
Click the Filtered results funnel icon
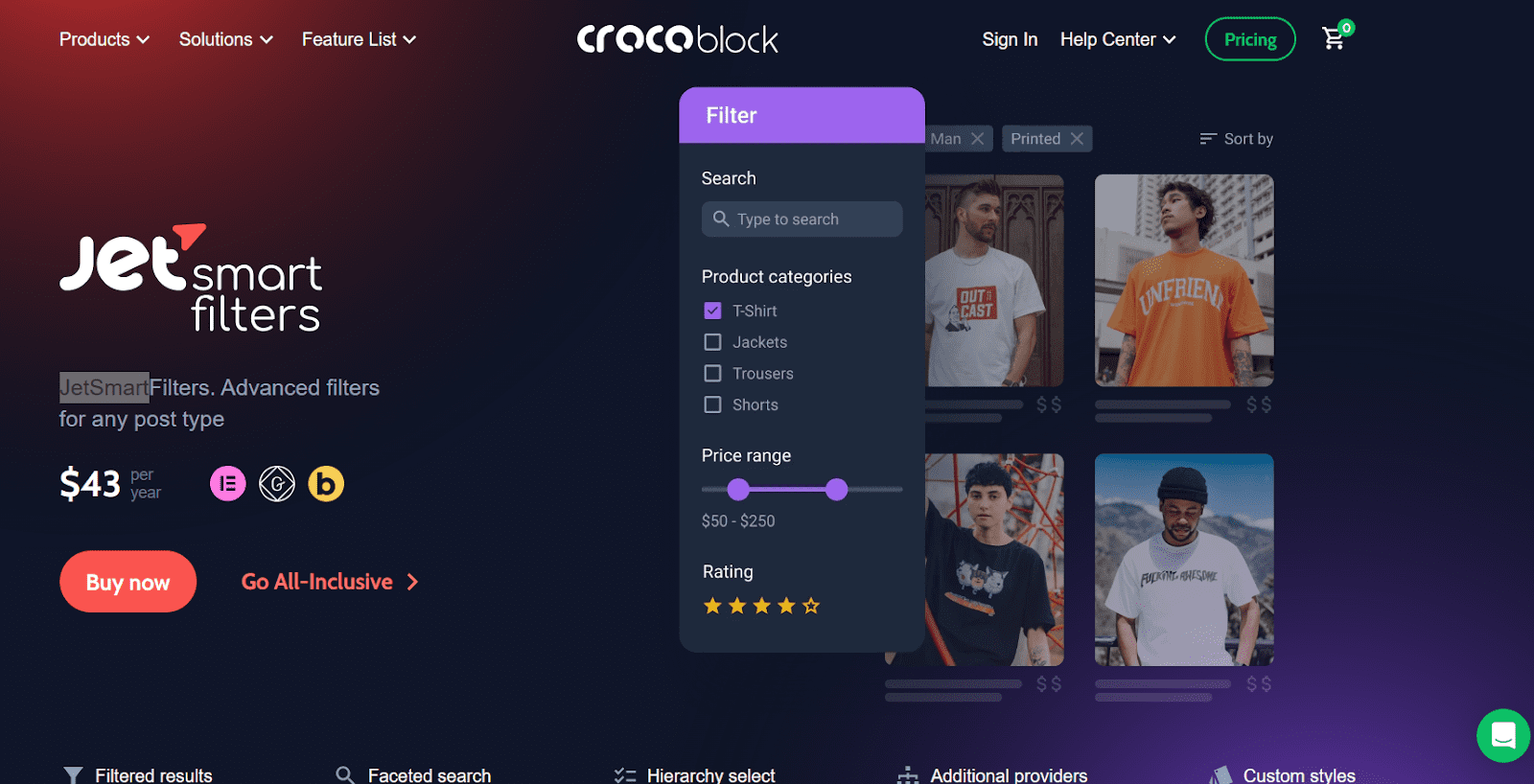(73, 775)
